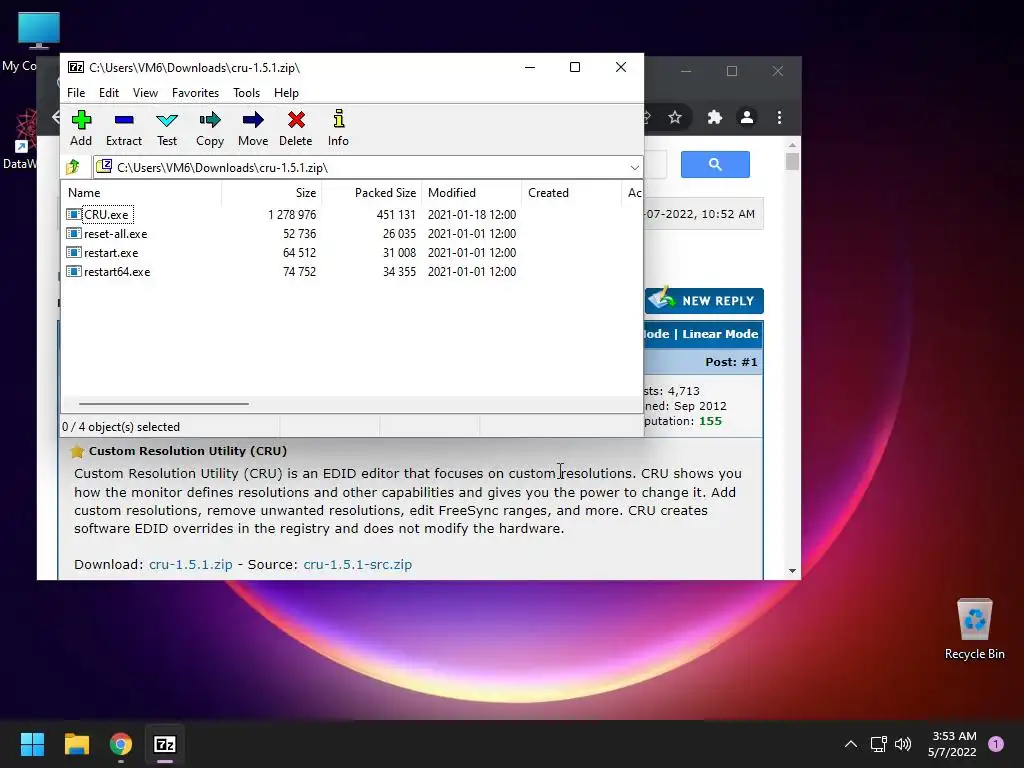Open the Windows Start menu
The width and height of the screenshot is (1024, 768).
click(32, 744)
